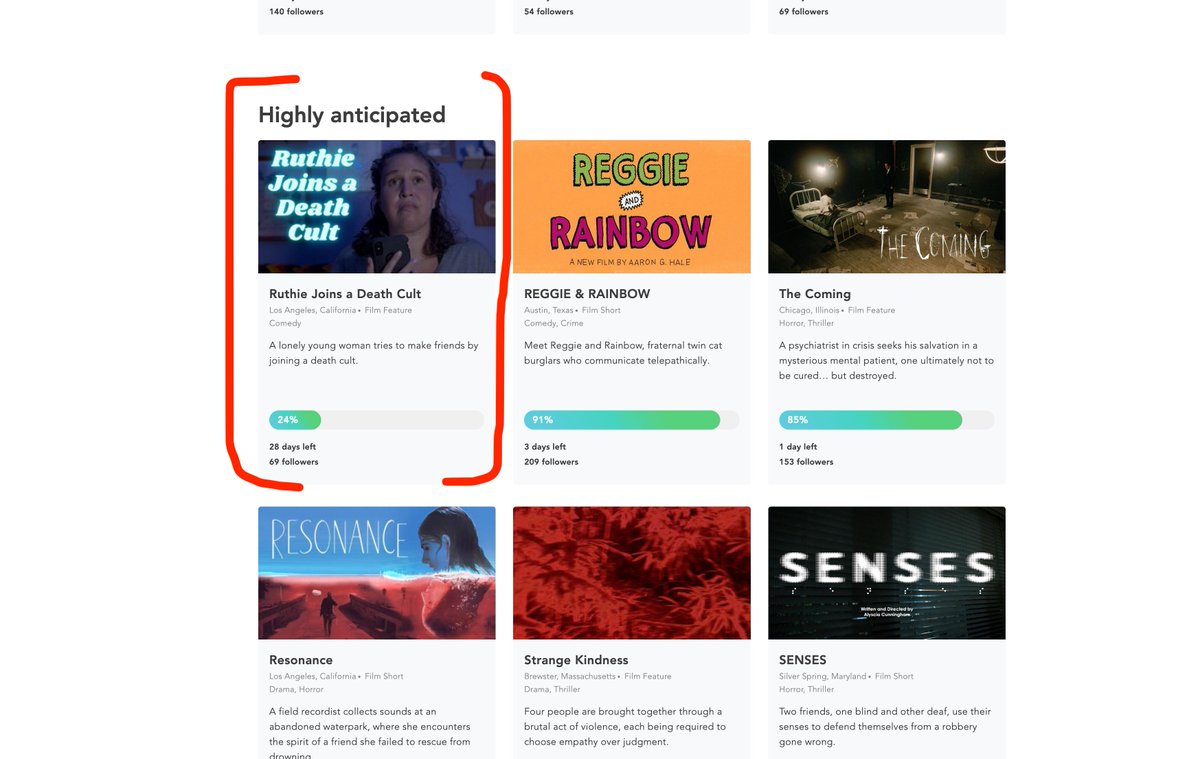Click 'Film Feature' label under Strange Kindness
The image size is (1200, 759).
[648, 677]
